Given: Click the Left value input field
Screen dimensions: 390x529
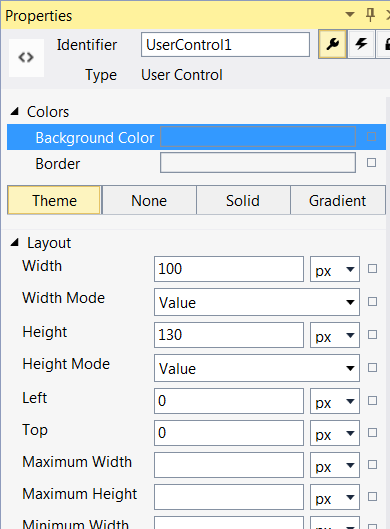Looking at the screenshot, I should click(229, 401).
